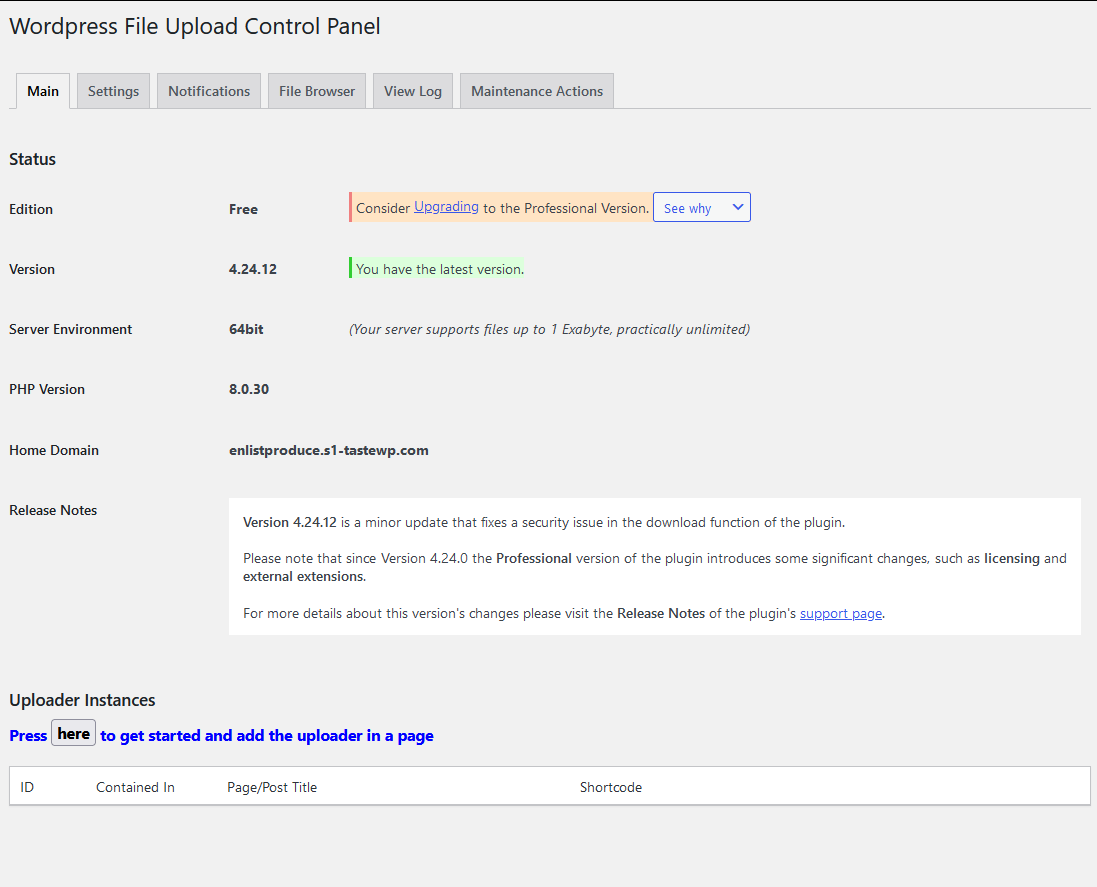
Task: Open the View Log tab
Action: [412, 90]
